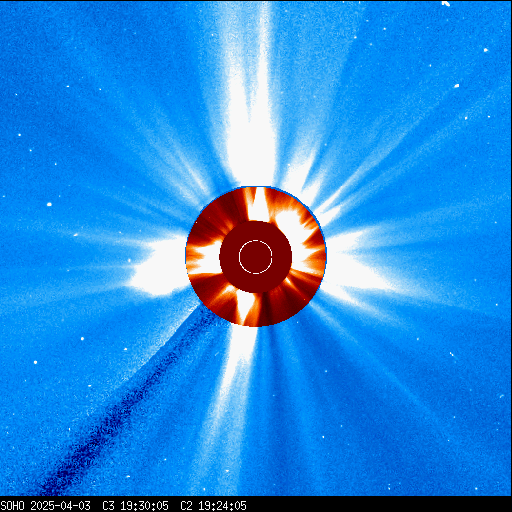Click the dark red central occulting disk

[256, 257]
